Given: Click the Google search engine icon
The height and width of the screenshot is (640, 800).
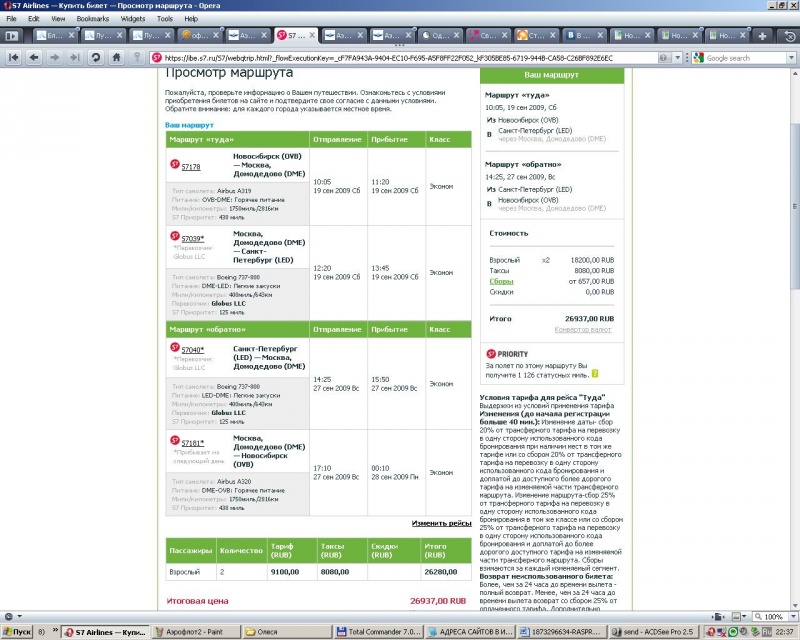Looking at the screenshot, I should coord(698,58).
